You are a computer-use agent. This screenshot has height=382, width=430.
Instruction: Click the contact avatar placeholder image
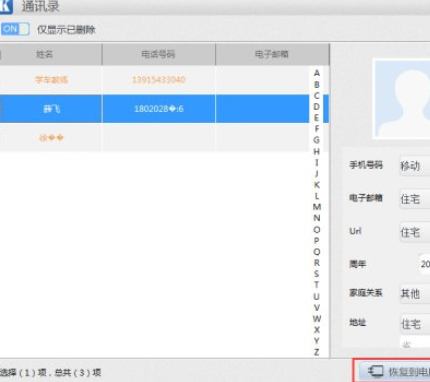402,99
